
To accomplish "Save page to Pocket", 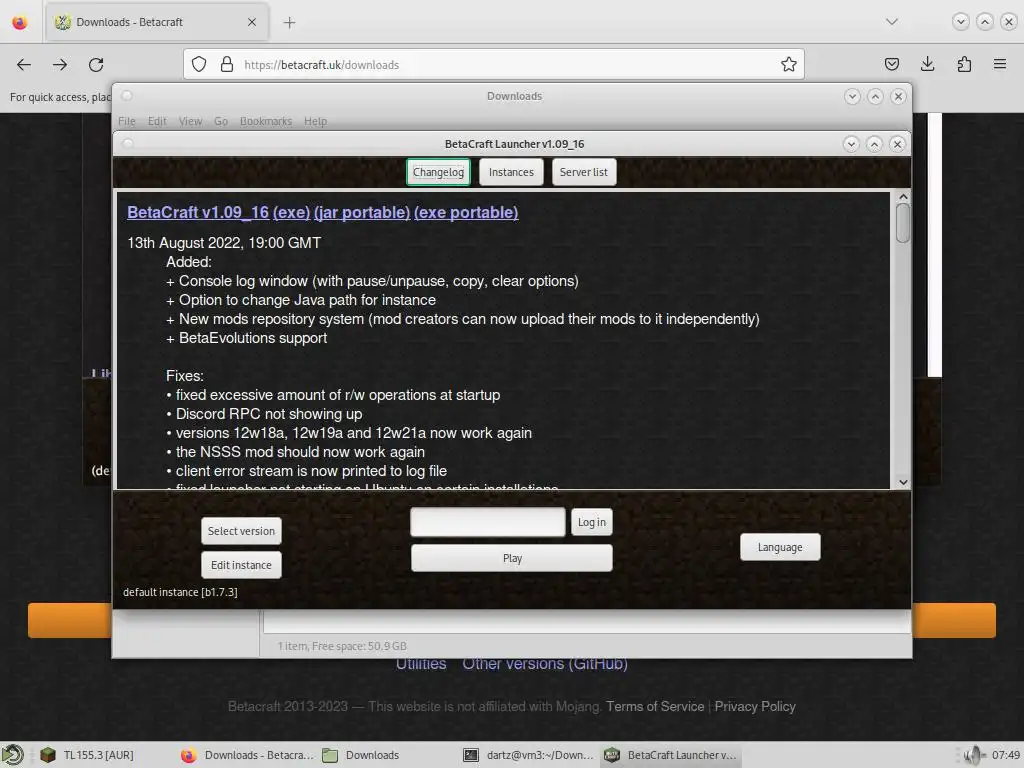I will point(891,64).
